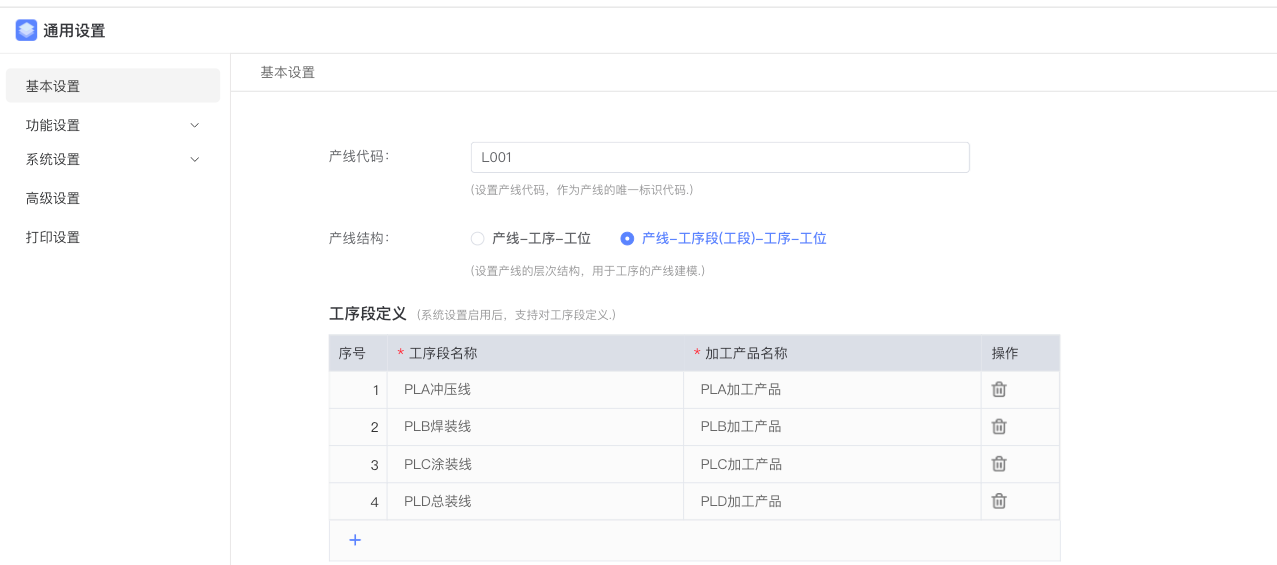This screenshot has height=565, width=1277.
Task: Click the 产线代码 input field containing L001
Action: pyautogui.click(x=719, y=157)
